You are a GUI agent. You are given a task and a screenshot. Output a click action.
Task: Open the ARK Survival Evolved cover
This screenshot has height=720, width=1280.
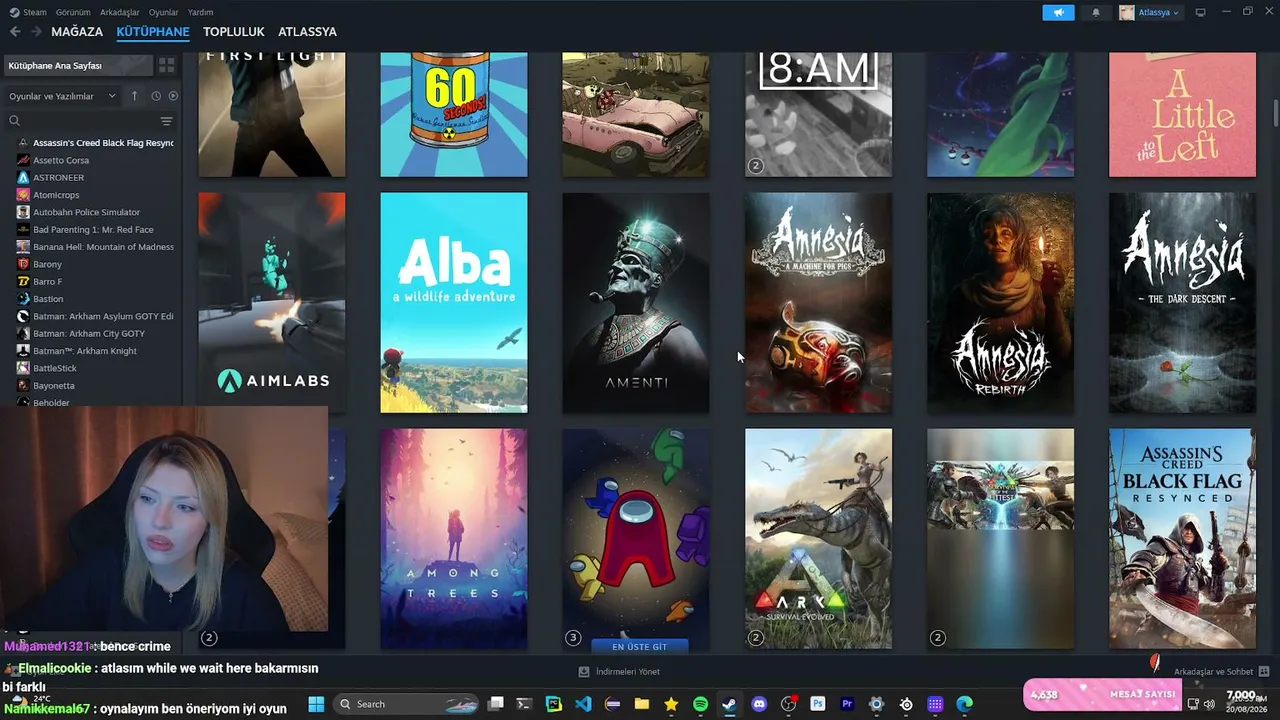click(818, 539)
